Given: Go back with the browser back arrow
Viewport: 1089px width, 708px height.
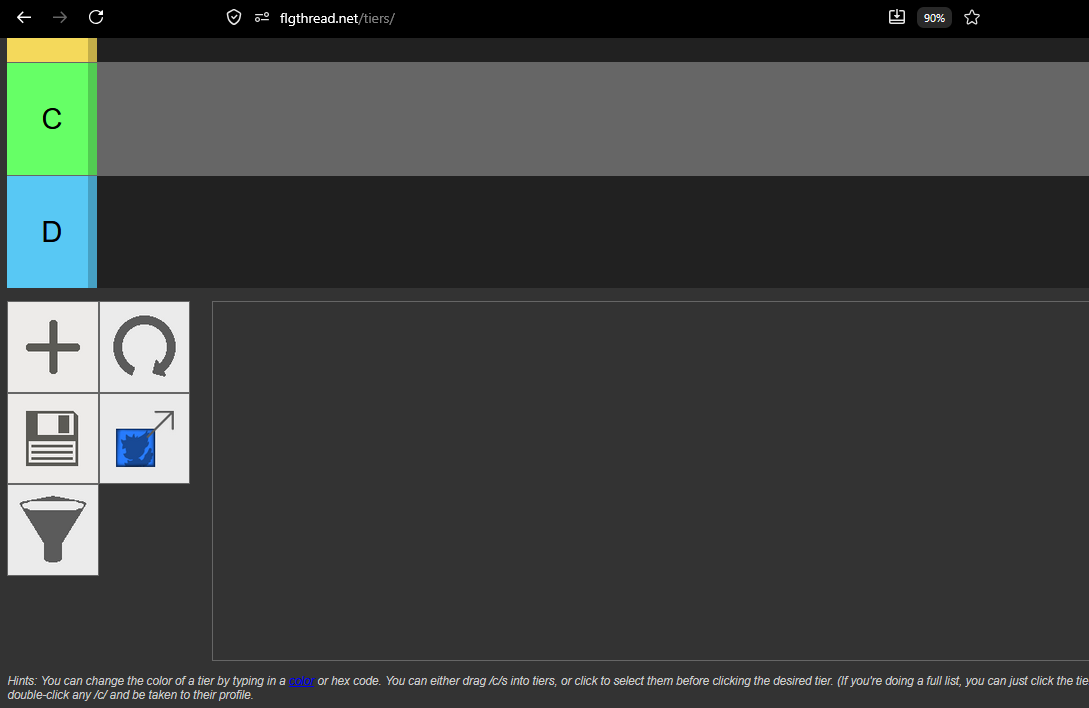Looking at the screenshot, I should [x=24, y=17].
